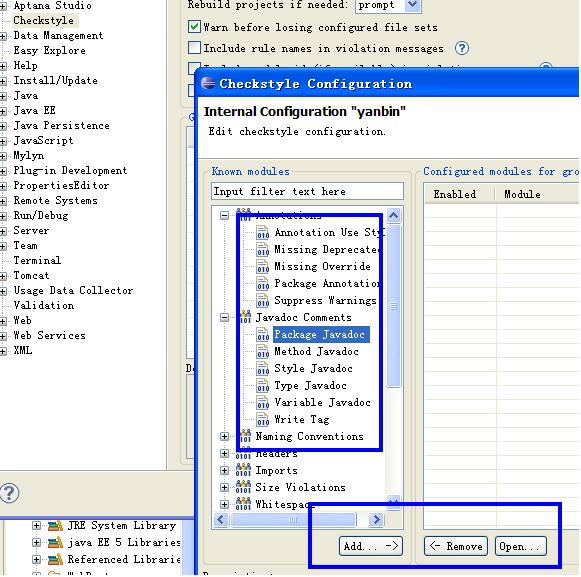Click the vertical scrollbar thumb in known modules
This screenshot has width=581, height=577.
pos(394,306)
